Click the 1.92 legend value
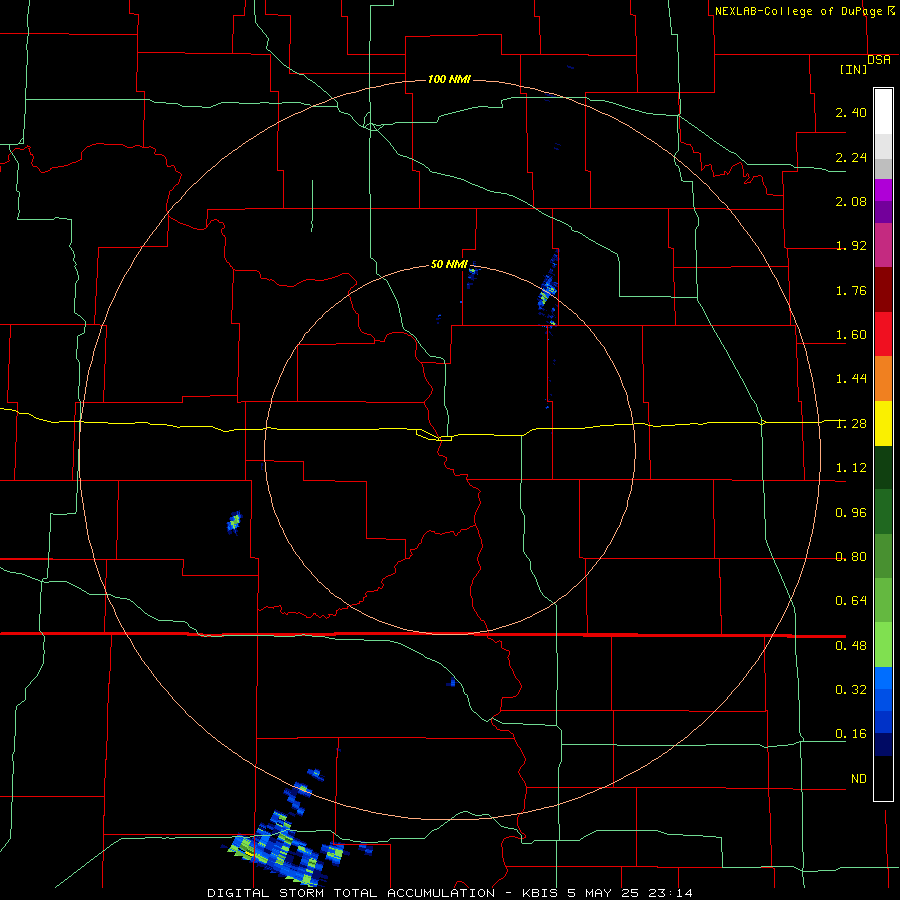Screen dimensions: 900x900 (x=851, y=246)
